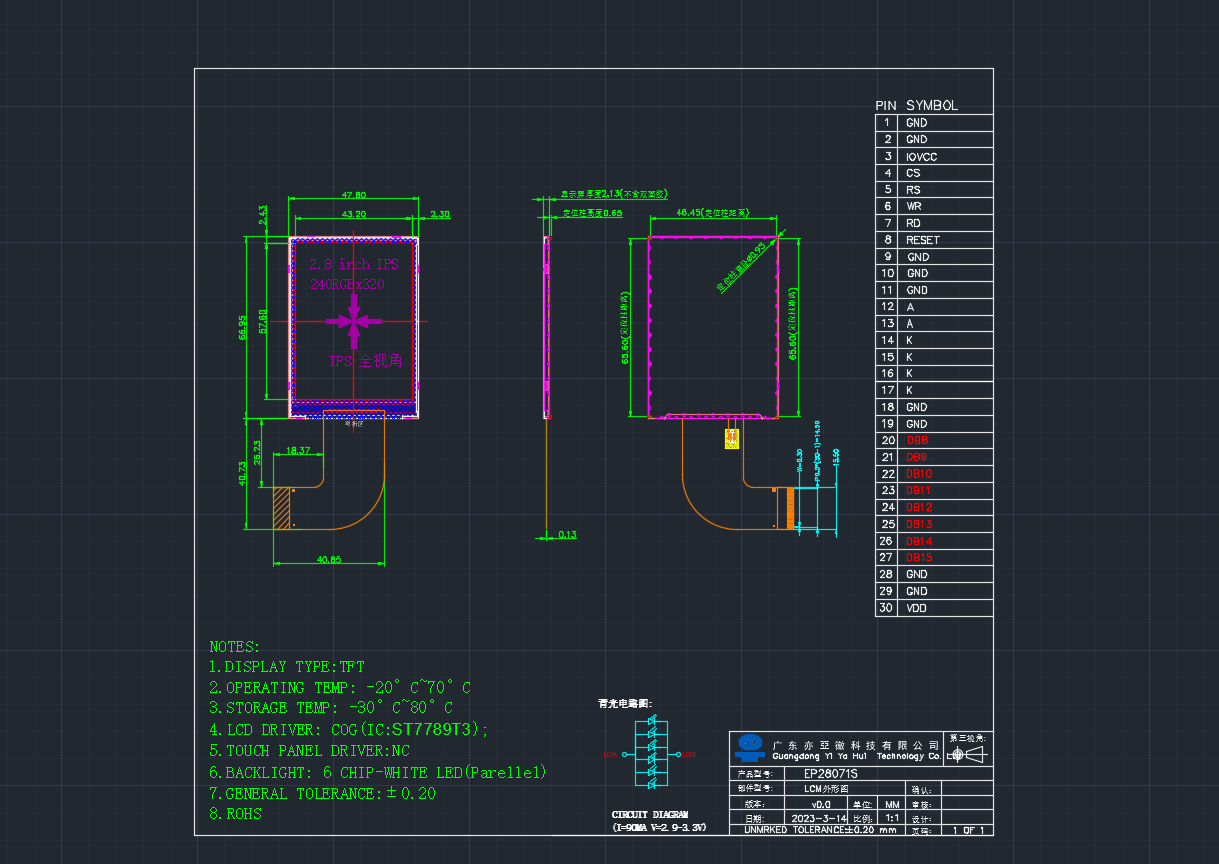Screen dimensions: 1219x864
Task: Select the "4.LCD DRIVER" note line
Action: click(x=349, y=730)
